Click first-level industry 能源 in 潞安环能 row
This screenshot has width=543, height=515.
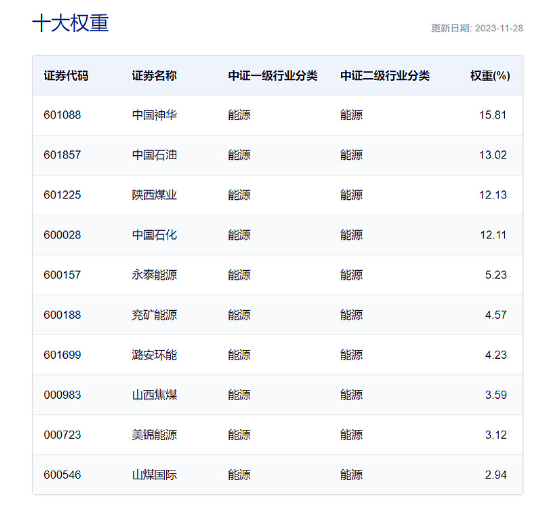tap(239, 355)
